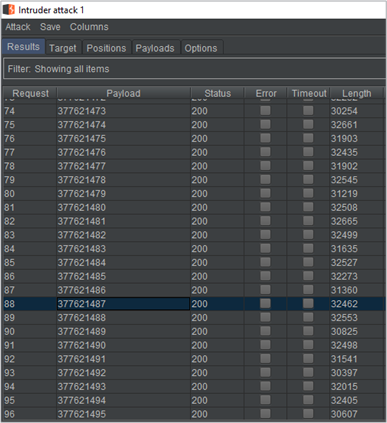
Task: Select payload 377621478 cell
Action: [123, 180]
